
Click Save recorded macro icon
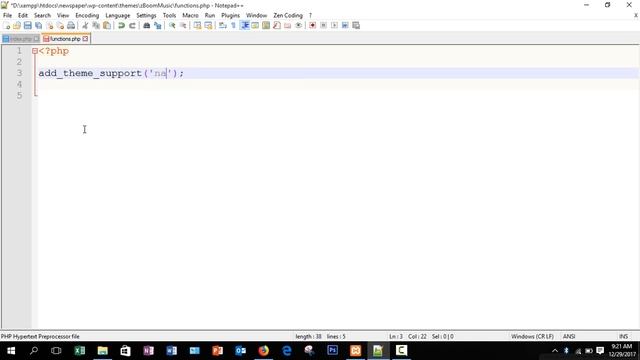tap(356, 26)
